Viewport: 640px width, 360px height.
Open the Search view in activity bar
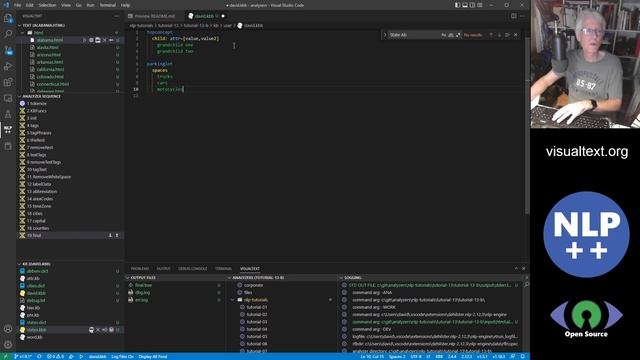coord(8,34)
